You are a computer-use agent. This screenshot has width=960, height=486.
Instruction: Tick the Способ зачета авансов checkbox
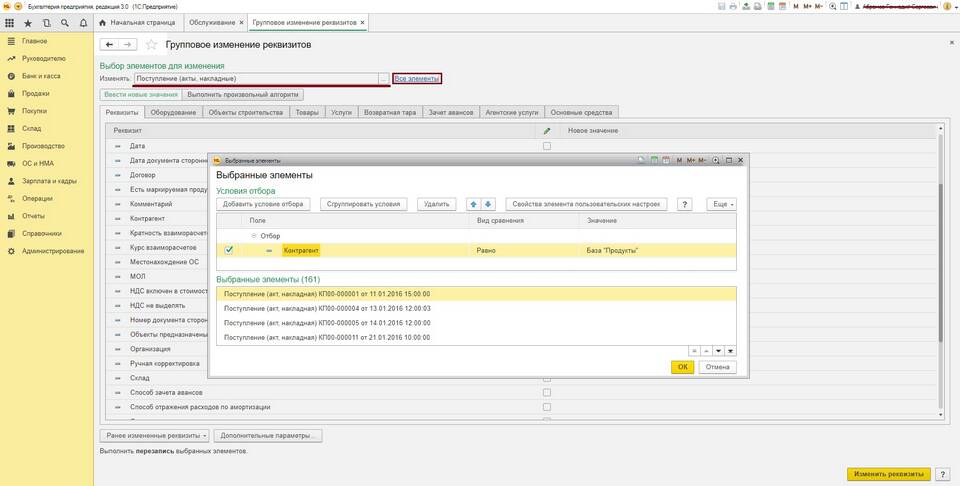pyautogui.click(x=546, y=393)
